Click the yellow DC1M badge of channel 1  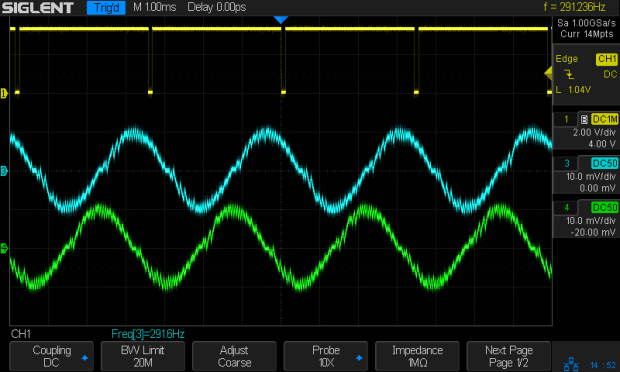[x=605, y=119]
